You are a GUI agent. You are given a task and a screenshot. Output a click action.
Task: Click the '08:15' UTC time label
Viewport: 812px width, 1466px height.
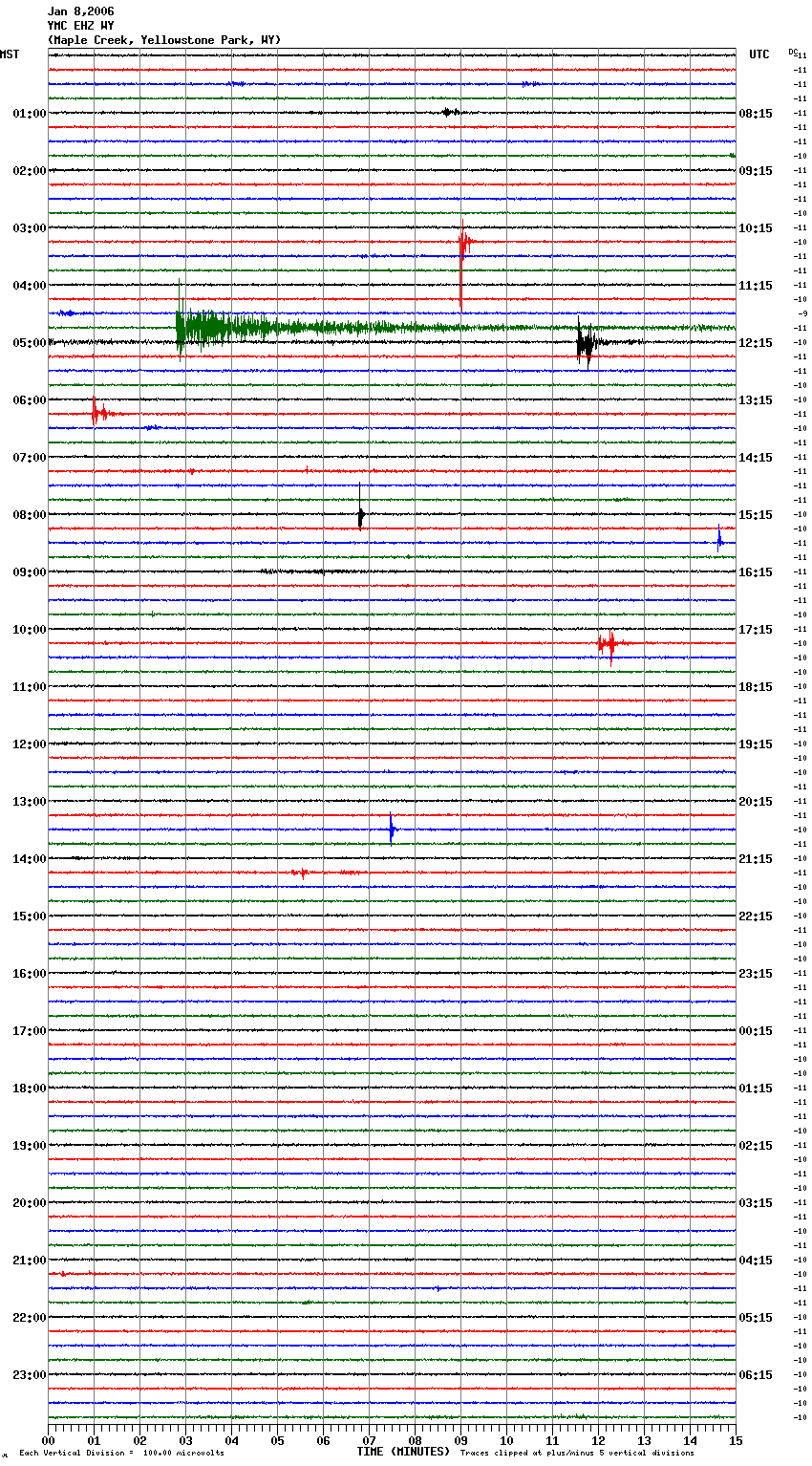pos(756,114)
